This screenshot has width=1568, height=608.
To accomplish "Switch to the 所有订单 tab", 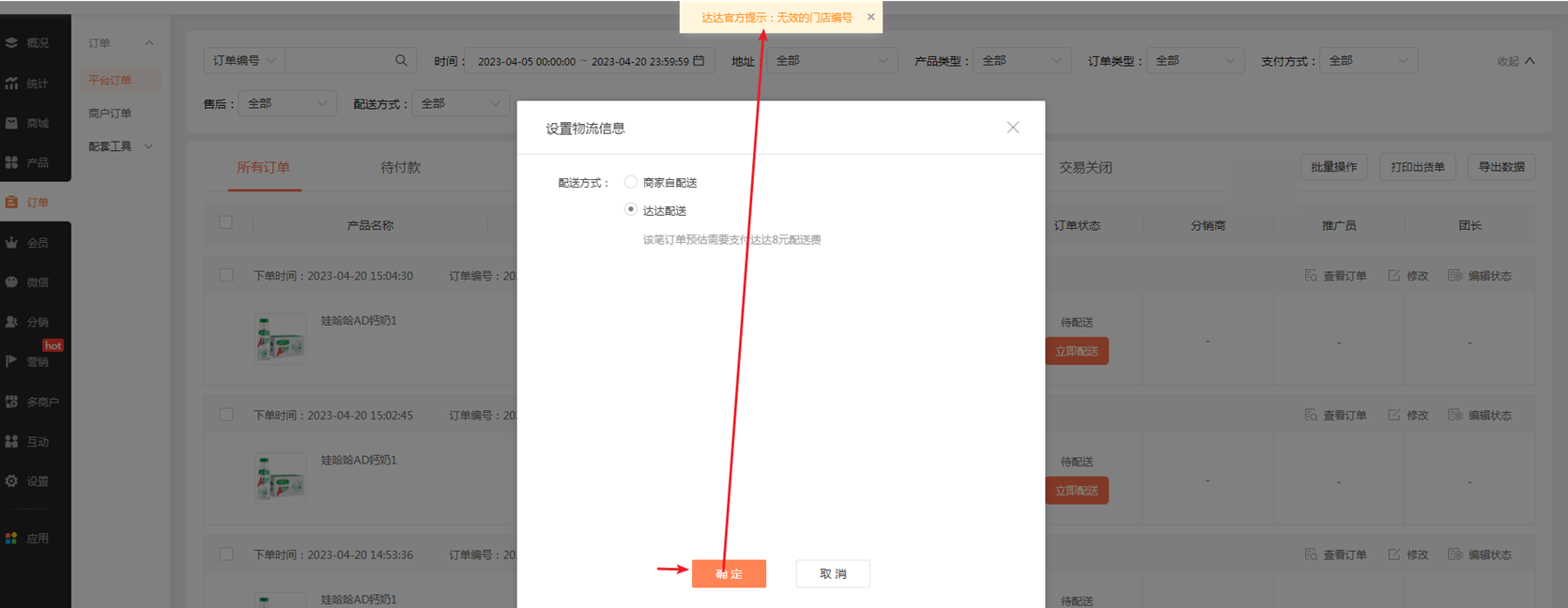I will (x=263, y=167).
